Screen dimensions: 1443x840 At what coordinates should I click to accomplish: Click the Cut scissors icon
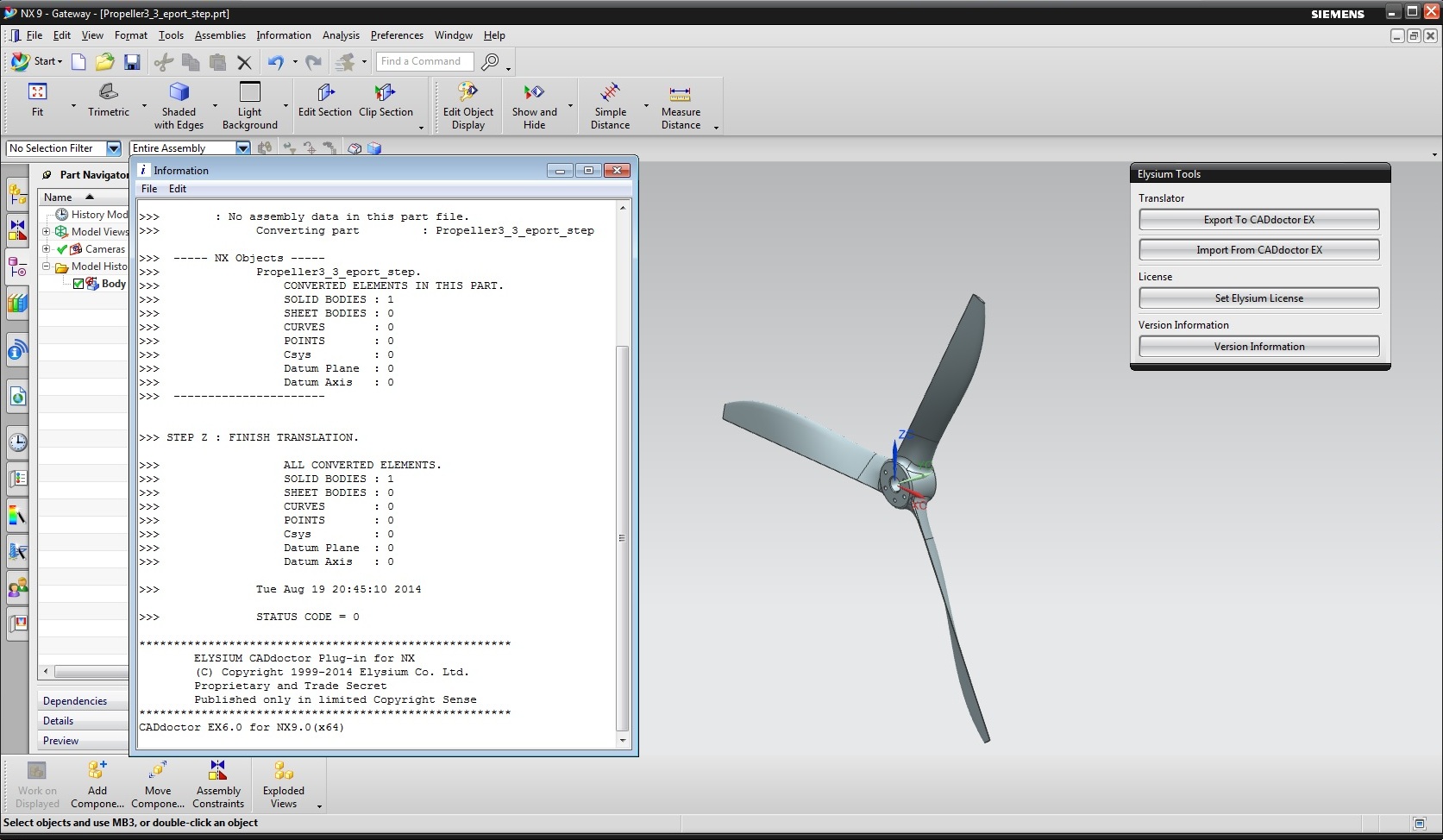163,61
